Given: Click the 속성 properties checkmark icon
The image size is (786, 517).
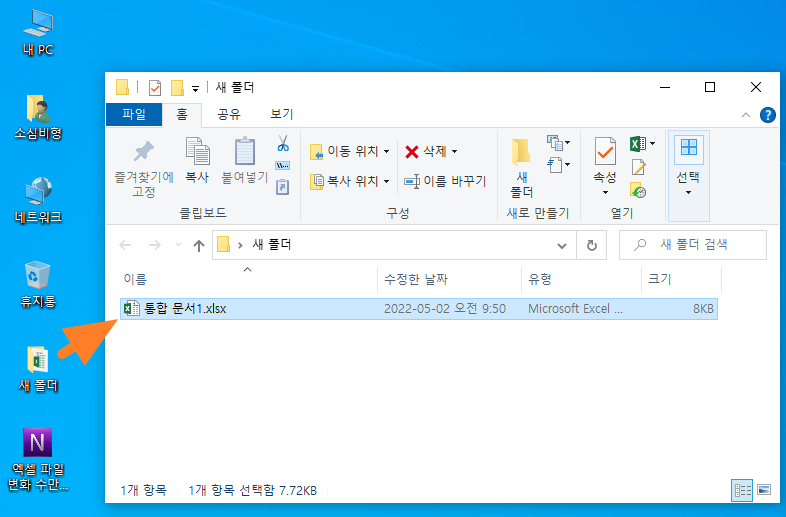Looking at the screenshot, I should 605,151.
